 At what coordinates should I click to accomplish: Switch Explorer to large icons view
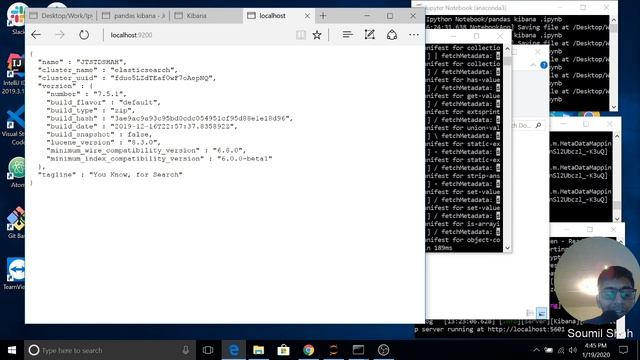click(542, 313)
